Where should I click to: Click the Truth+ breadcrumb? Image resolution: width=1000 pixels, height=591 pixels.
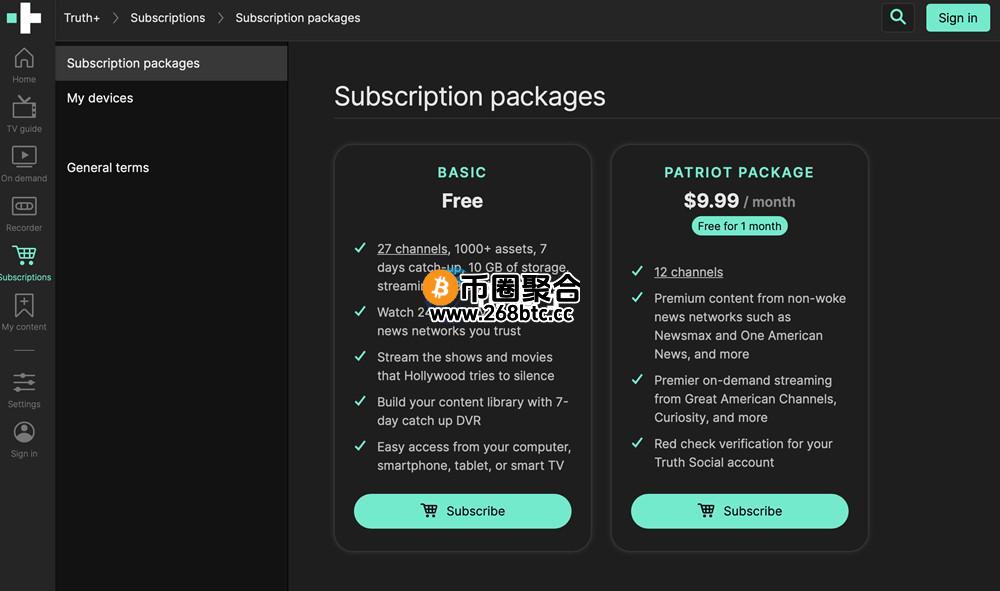[x=82, y=18]
